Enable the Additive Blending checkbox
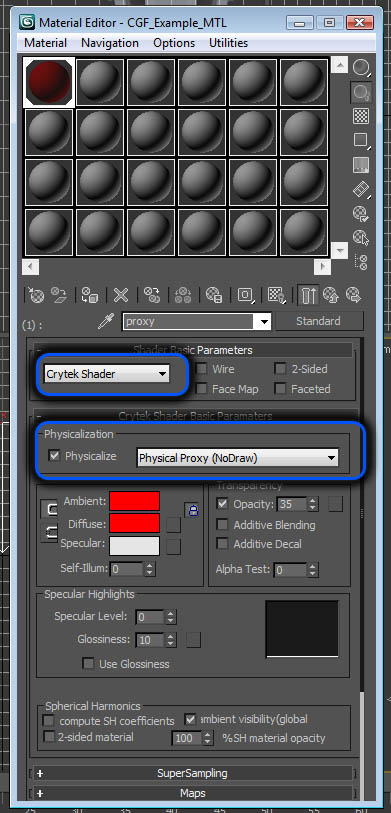 (x=222, y=525)
